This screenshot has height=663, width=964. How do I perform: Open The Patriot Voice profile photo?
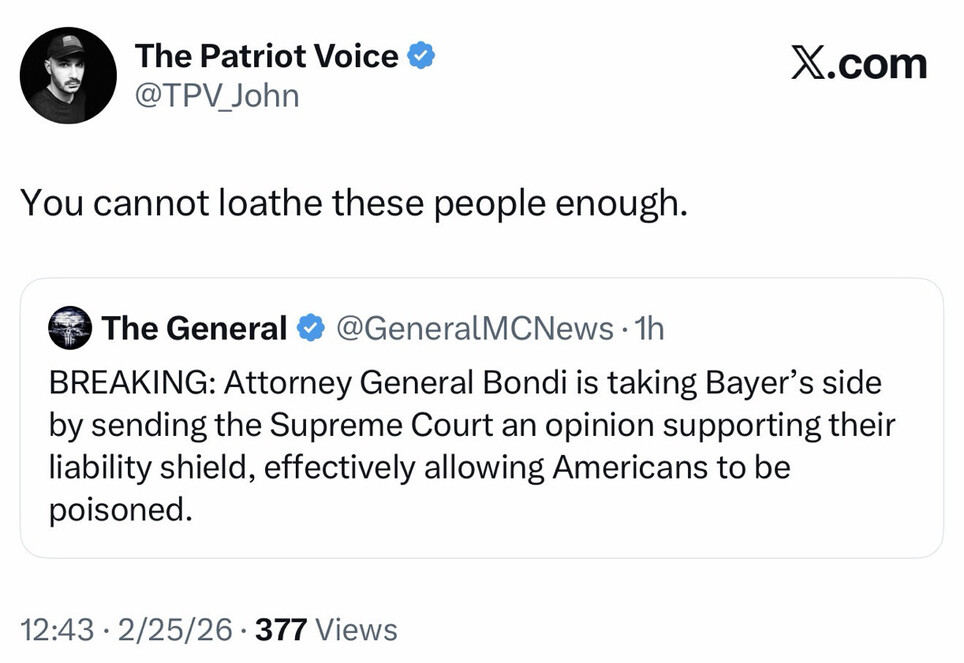[69, 75]
